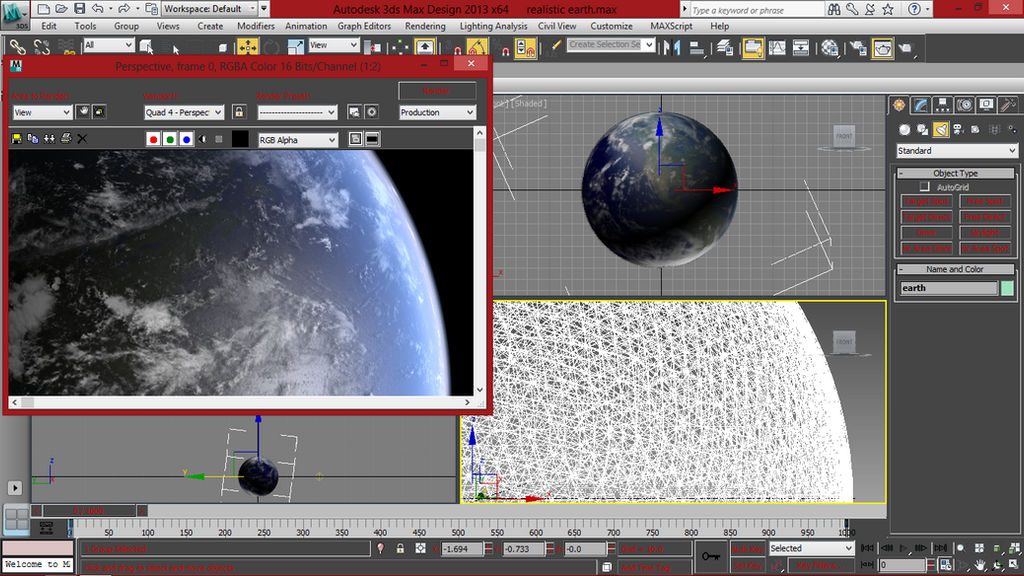Toggle the monochrome display icon
This screenshot has height=576, width=1024.
pyautogui.click(x=219, y=139)
